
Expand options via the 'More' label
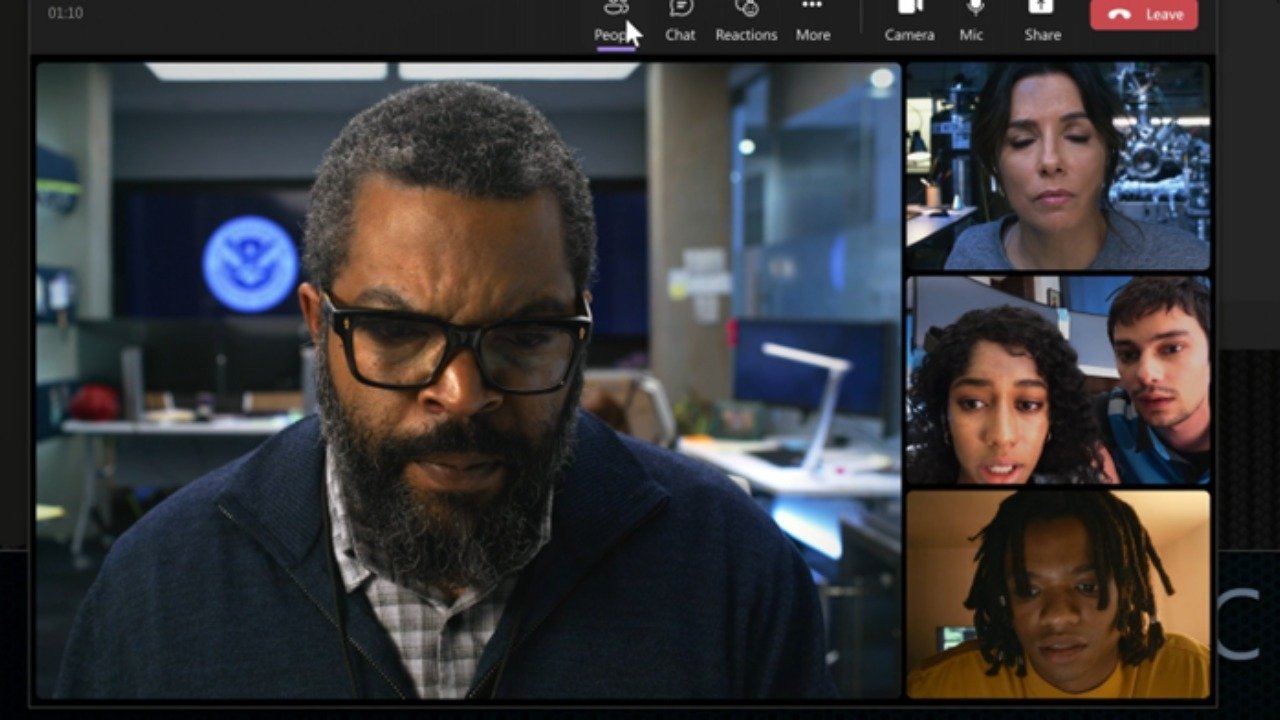pos(812,35)
